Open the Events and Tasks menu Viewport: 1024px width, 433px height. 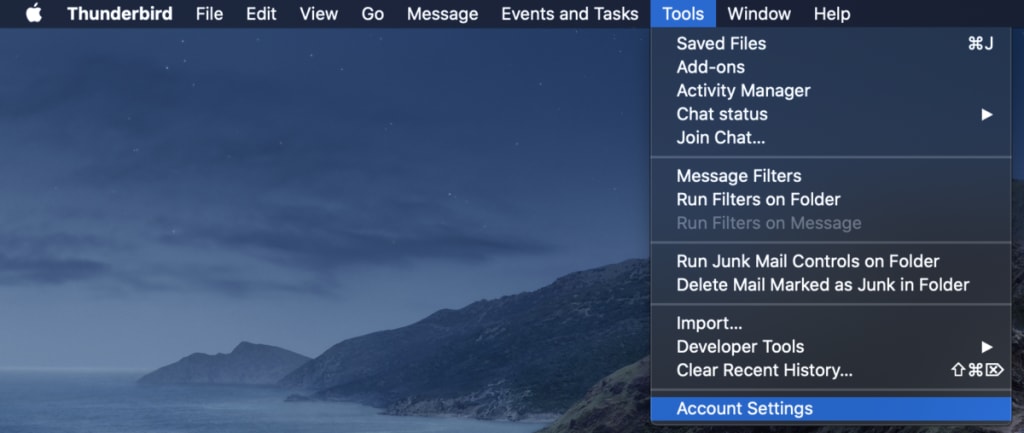pyautogui.click(x=569, y=14)
